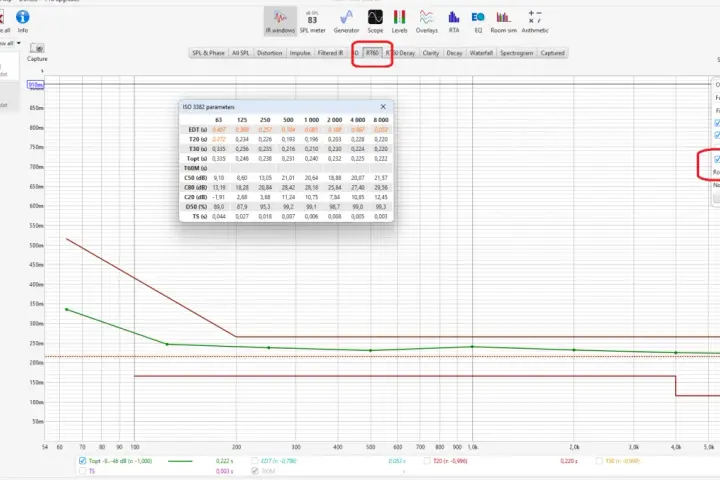This screenshot has width=720, height=480.
Task: Uncheck the Topt trace checkbox
Action: coord(83,461)
